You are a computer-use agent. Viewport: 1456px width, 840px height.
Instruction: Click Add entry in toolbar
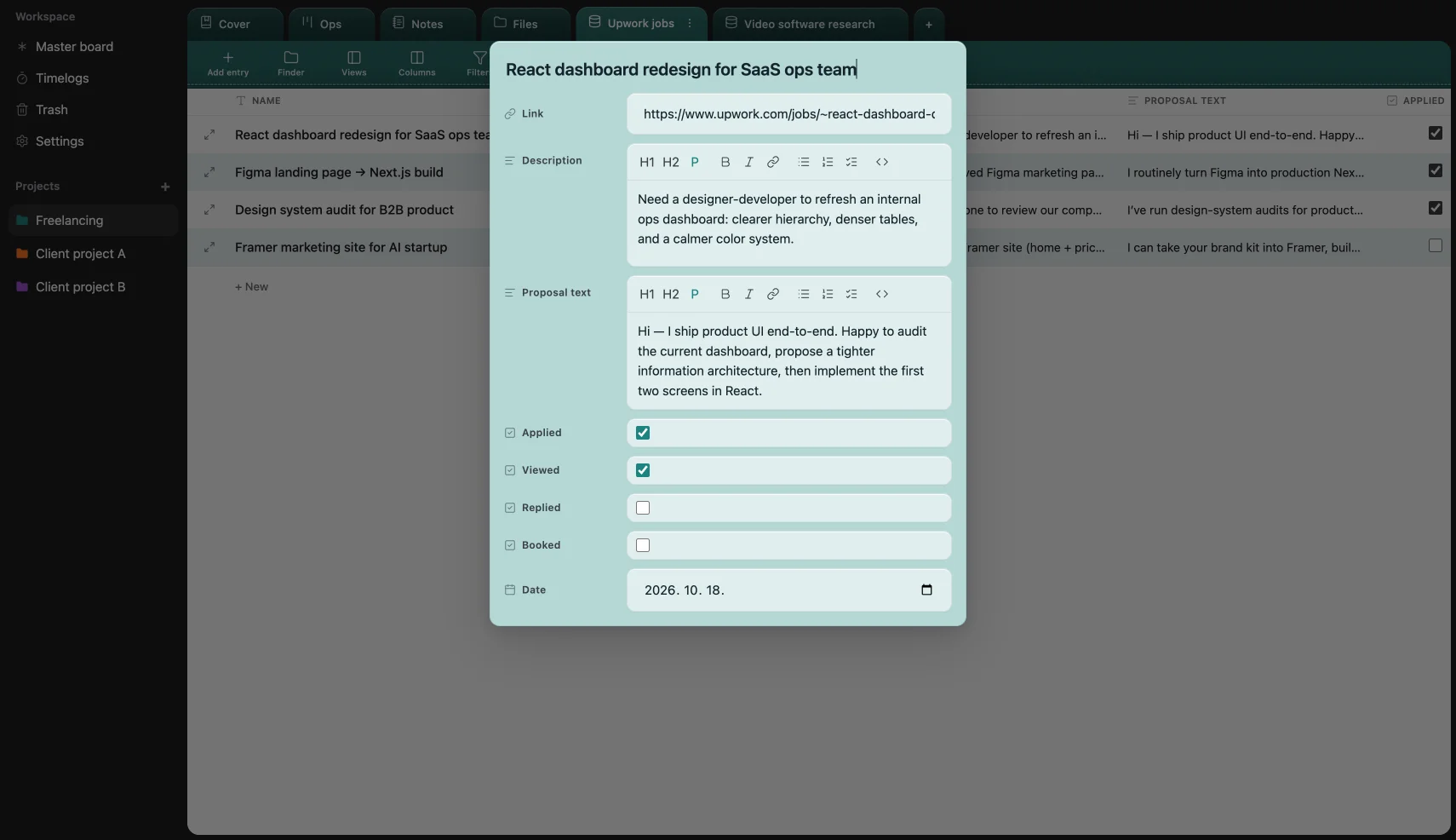pyautogui.click(x=228, y=64)
